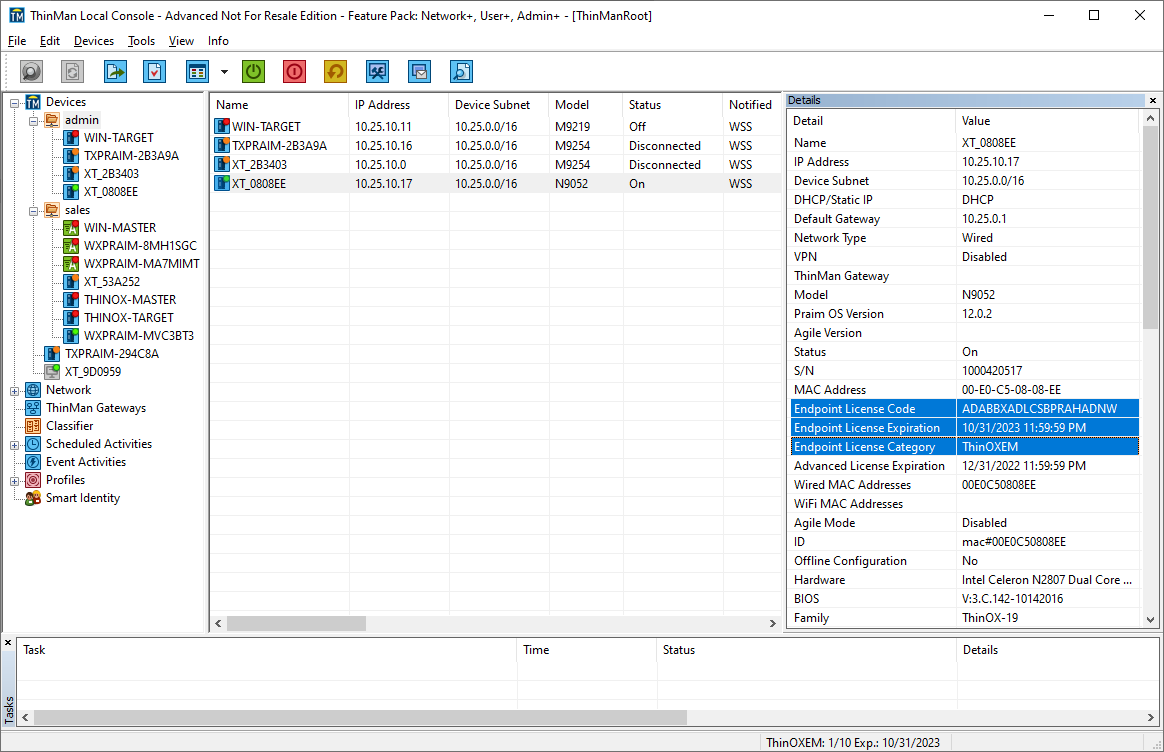The width and height of the screenshot is (1164, 752).
Task: Open the Tools menu
Action: [x=141, y=41]
